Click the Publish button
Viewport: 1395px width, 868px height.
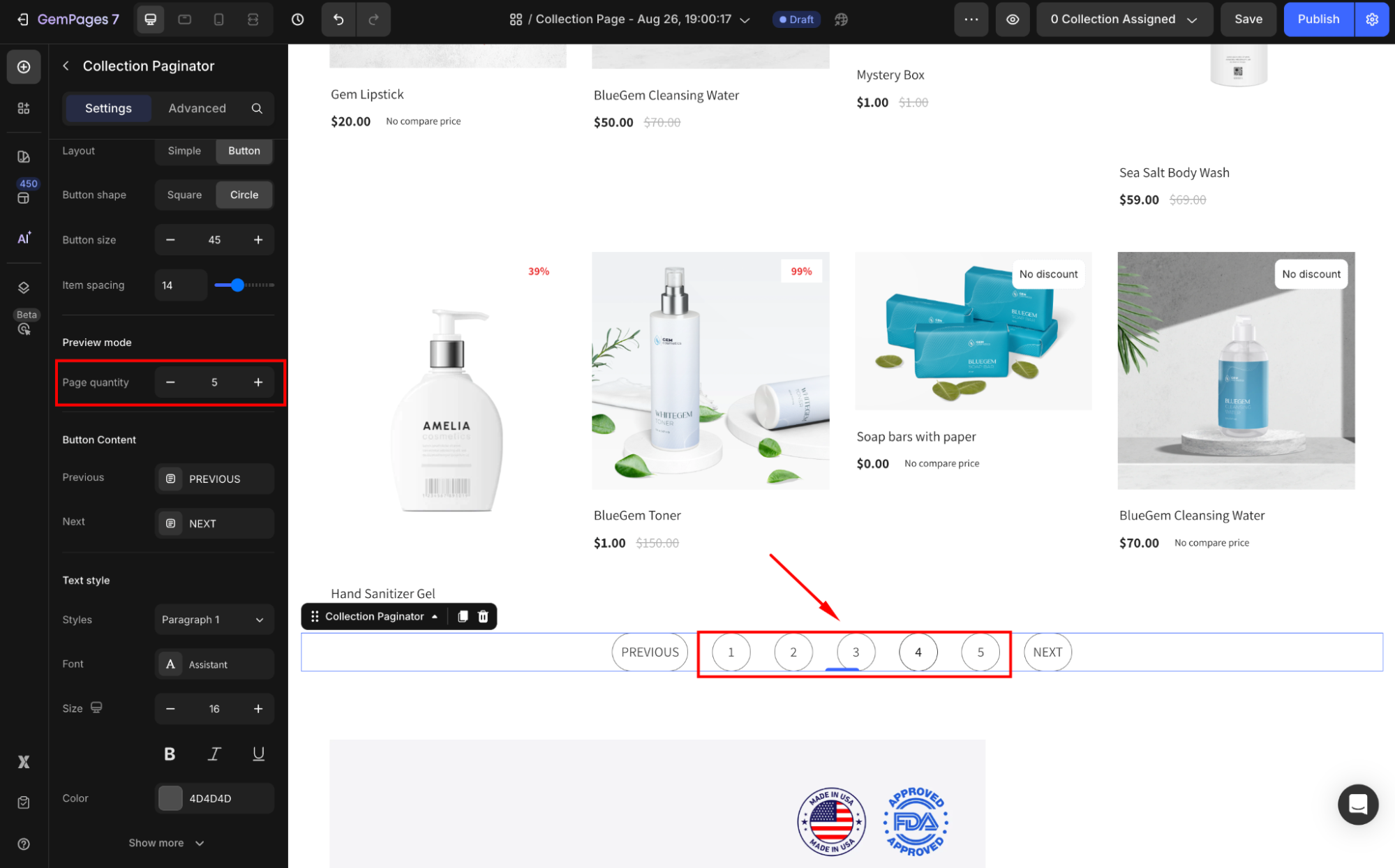tap(1318, 20)
